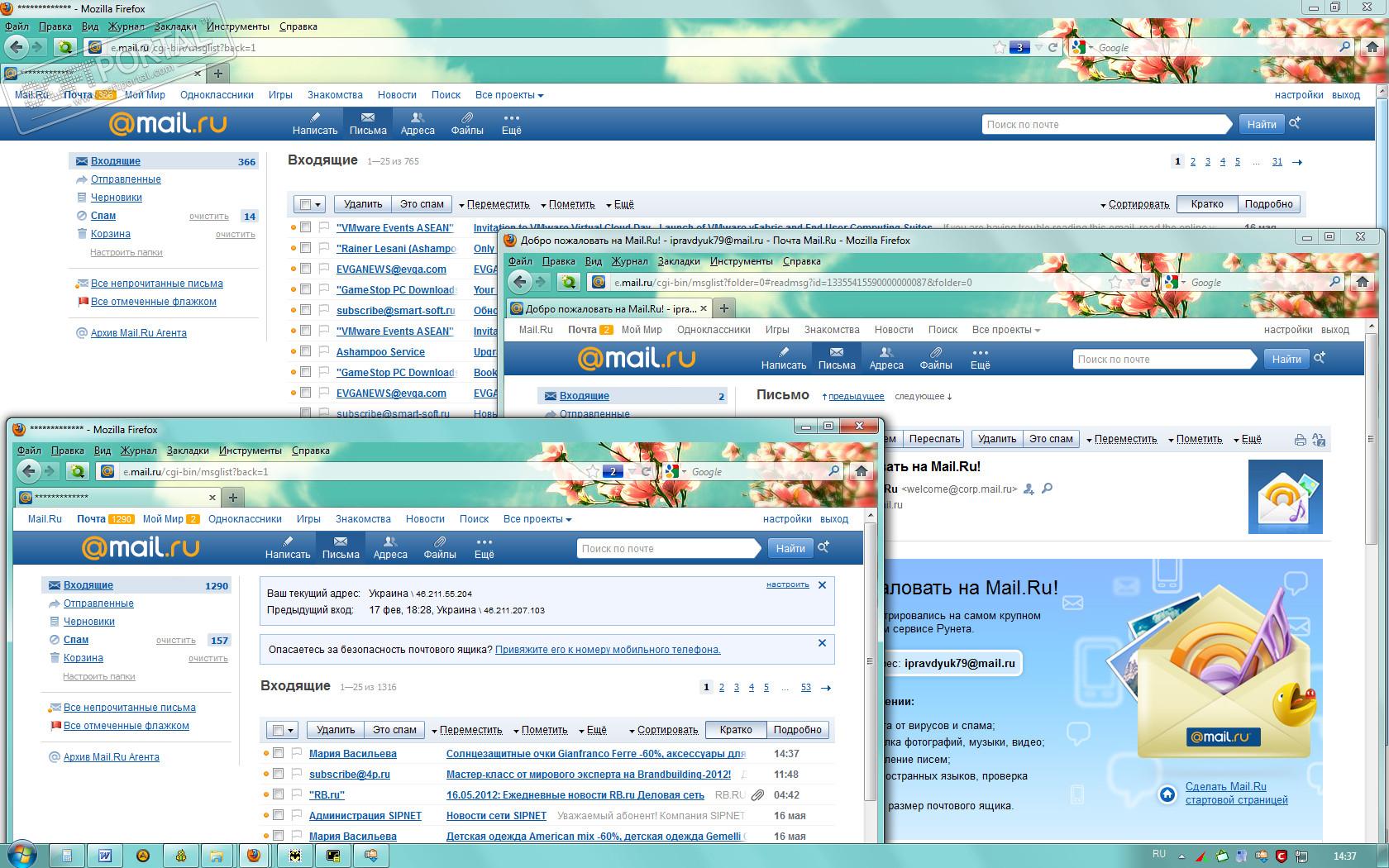Close the current address notice in front window
The height and width of the screenshot is (868, 1389).
[x=822, y=584]
